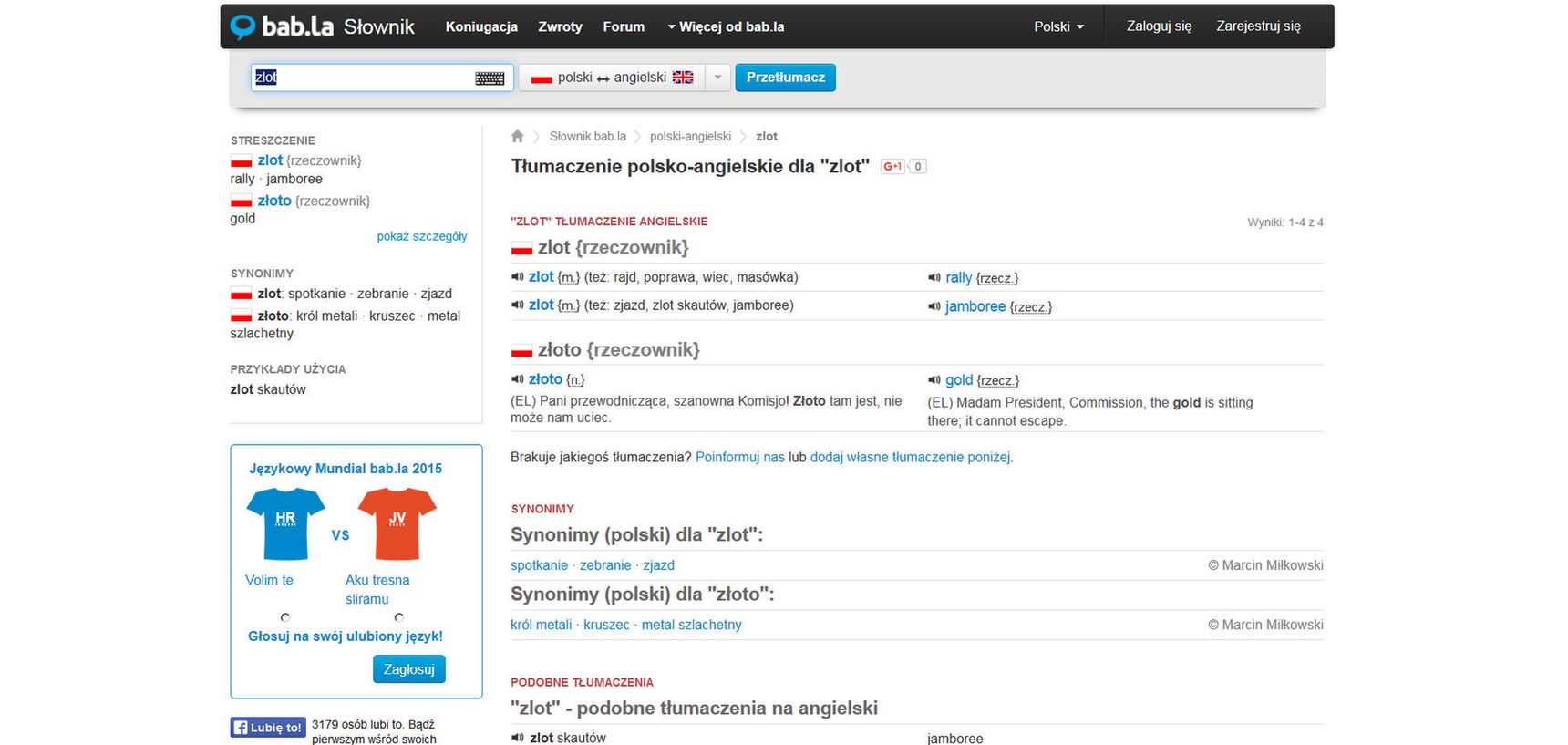Click 'złoto' link in sidebar summary
This screenshot has width=1568, height=745.
(274, 201)
